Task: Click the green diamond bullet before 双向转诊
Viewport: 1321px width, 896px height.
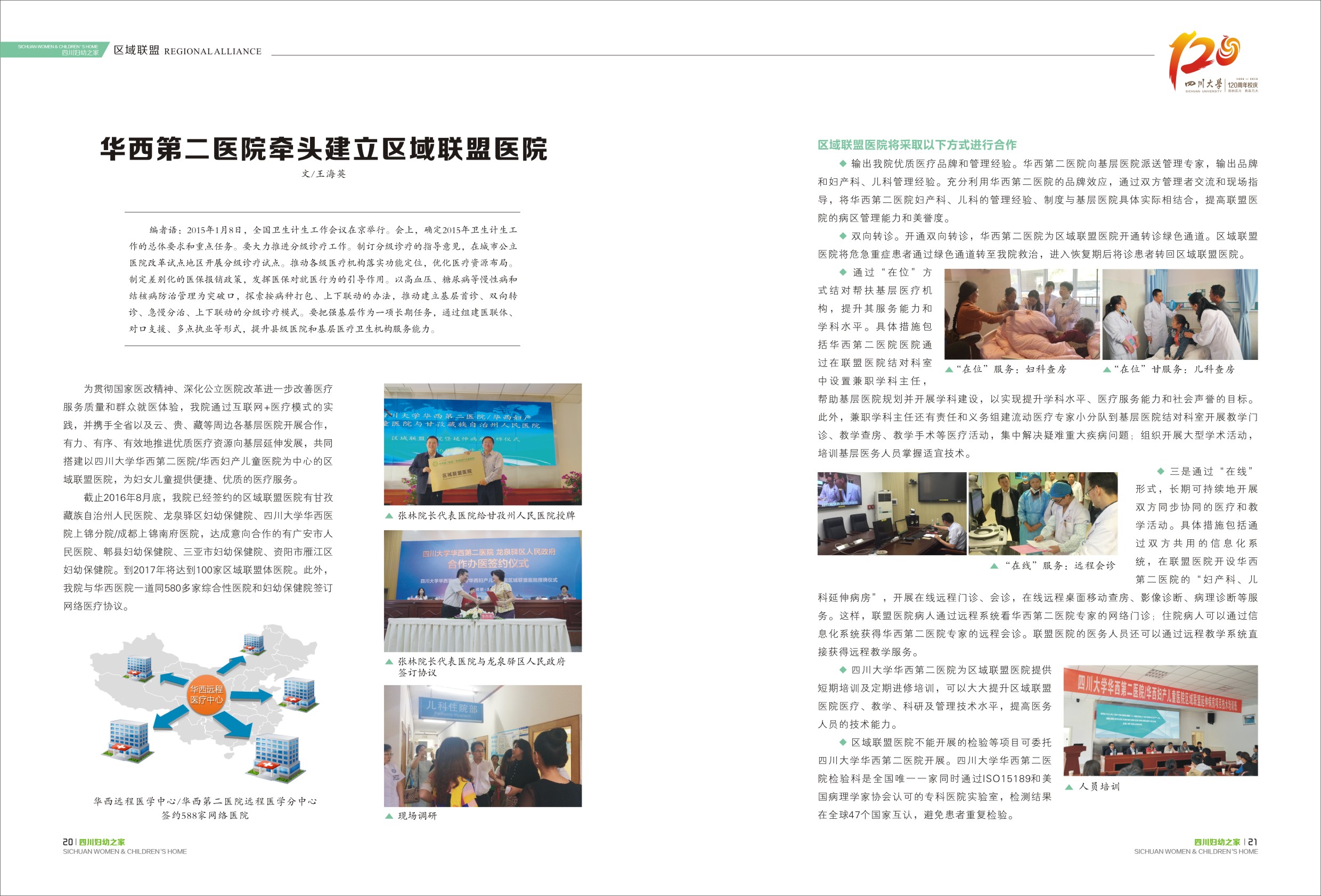Action: tap(843, 236)
